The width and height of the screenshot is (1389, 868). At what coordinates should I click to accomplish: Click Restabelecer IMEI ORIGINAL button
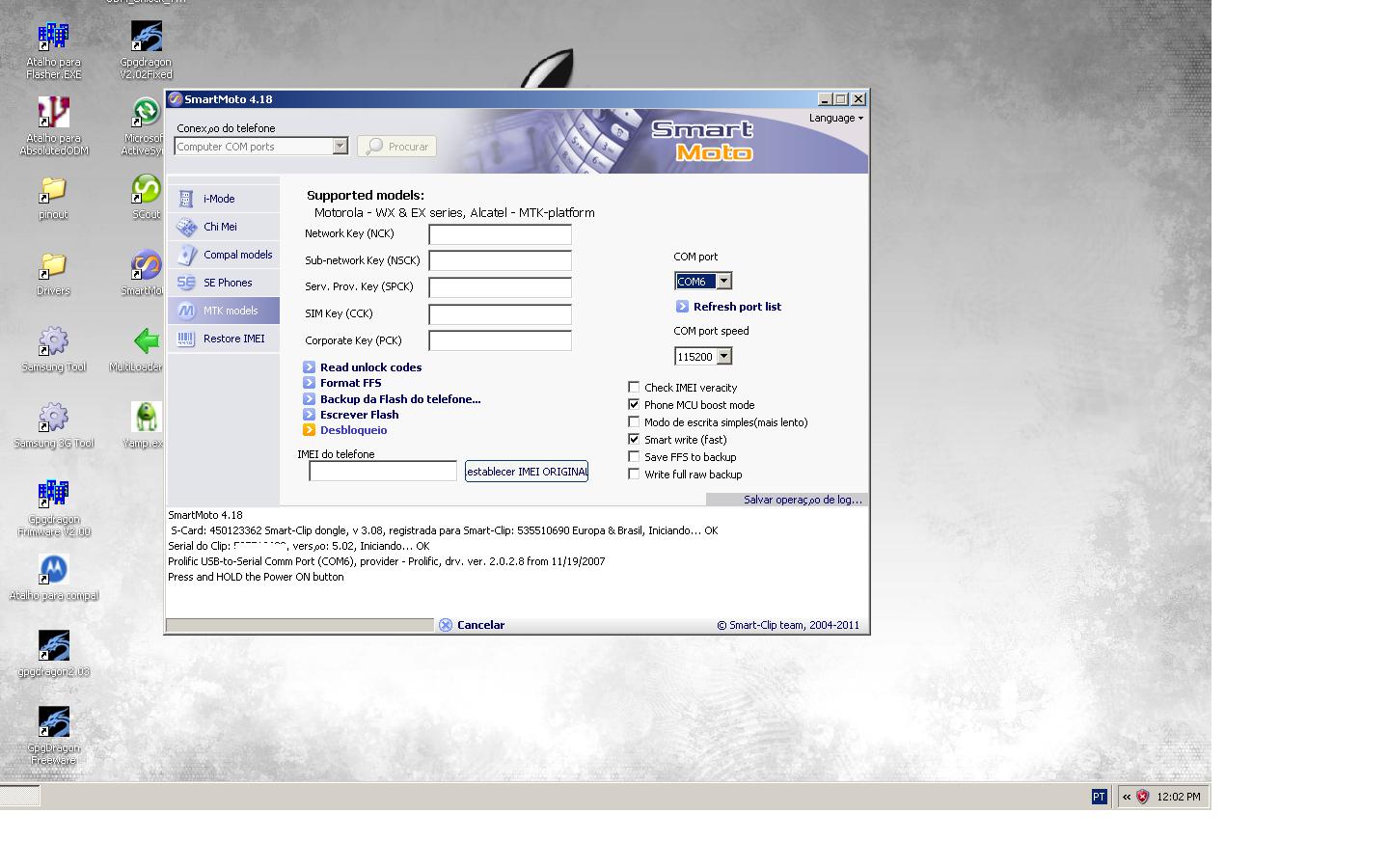pos(527,472)
